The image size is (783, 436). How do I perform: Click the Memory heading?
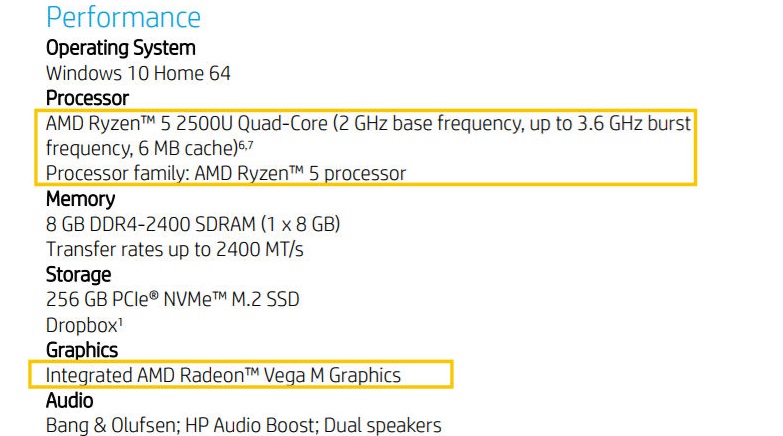pos(80,199)
